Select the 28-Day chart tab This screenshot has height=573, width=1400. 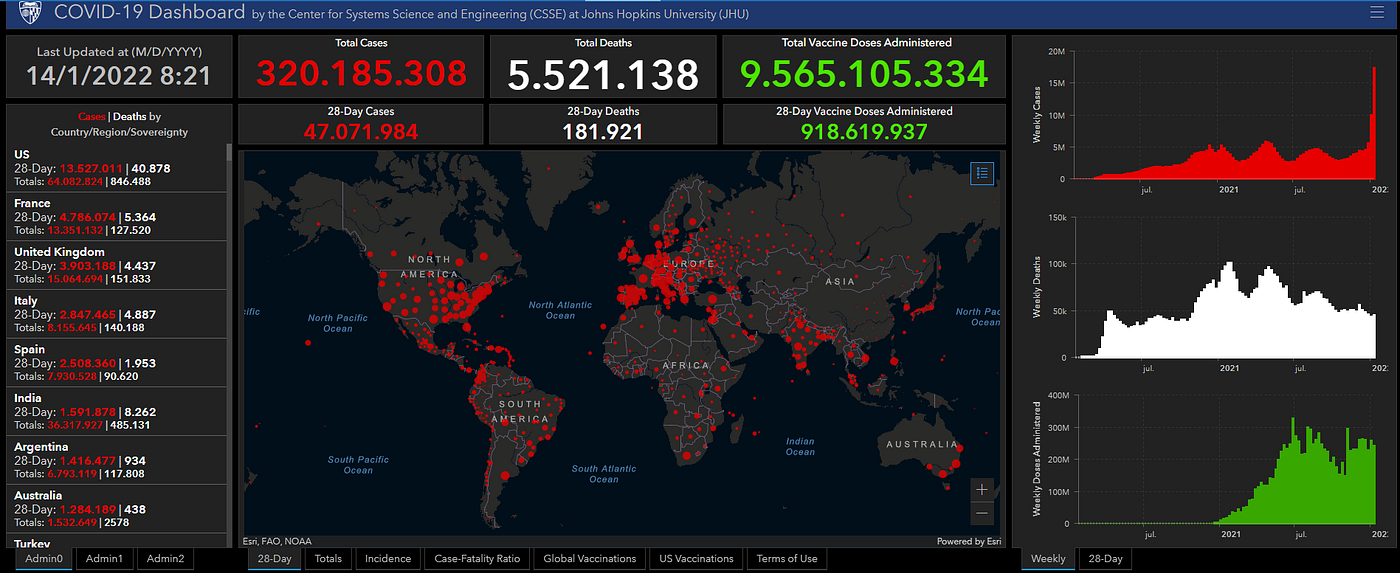pyautogui.click(x=1105, y=559)
